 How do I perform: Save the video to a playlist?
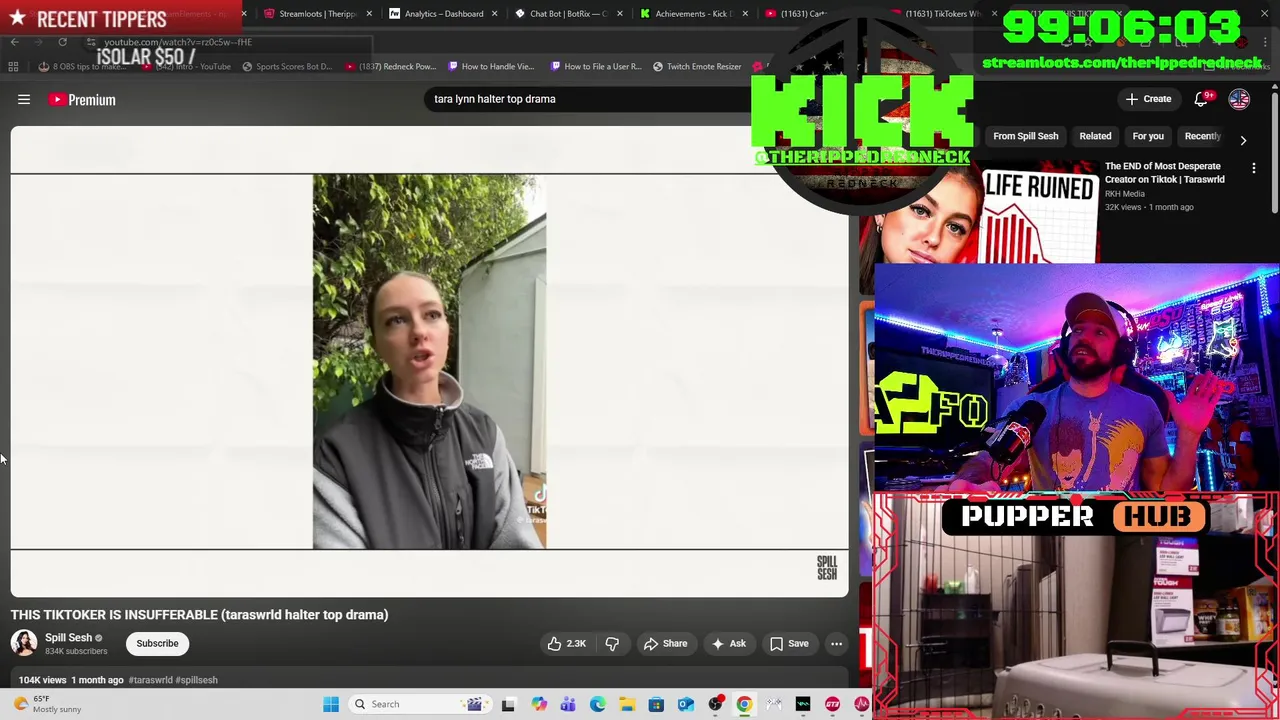pos(789,644)
